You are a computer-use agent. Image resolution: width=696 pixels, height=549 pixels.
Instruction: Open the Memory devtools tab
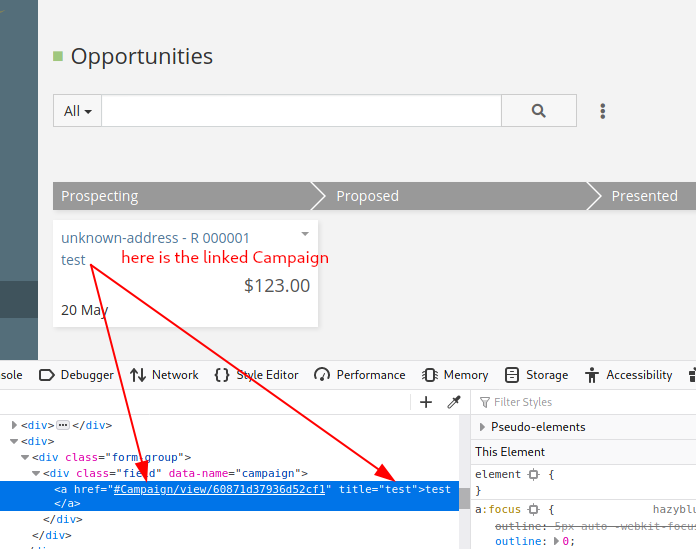tap(455, 375)
